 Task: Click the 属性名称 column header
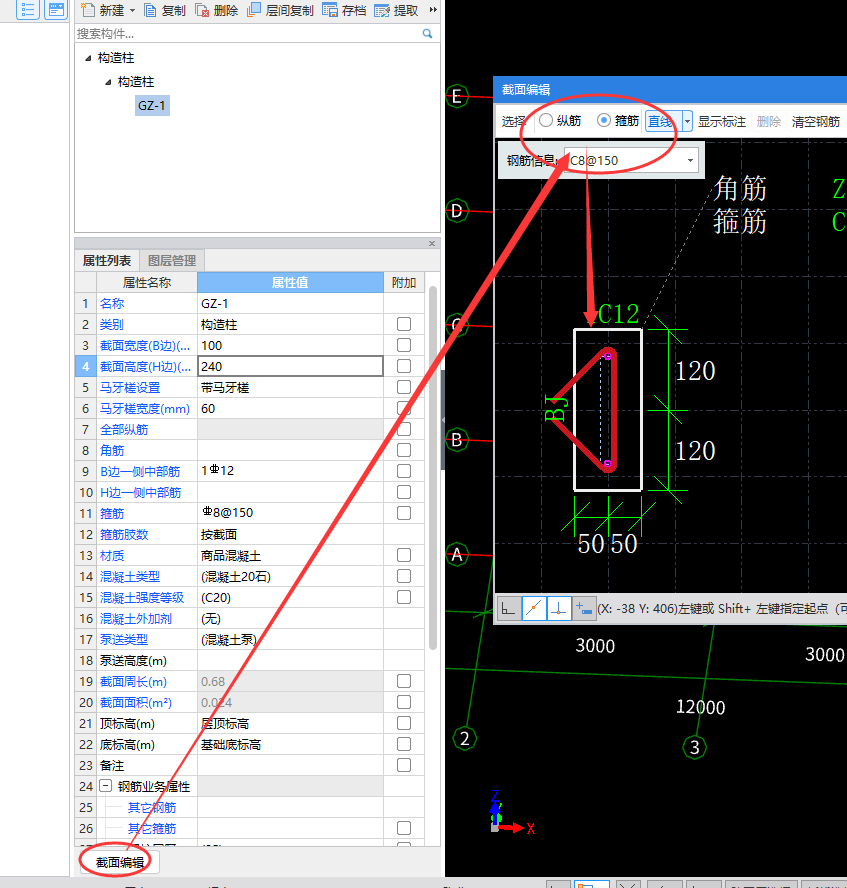pos(147,282)
